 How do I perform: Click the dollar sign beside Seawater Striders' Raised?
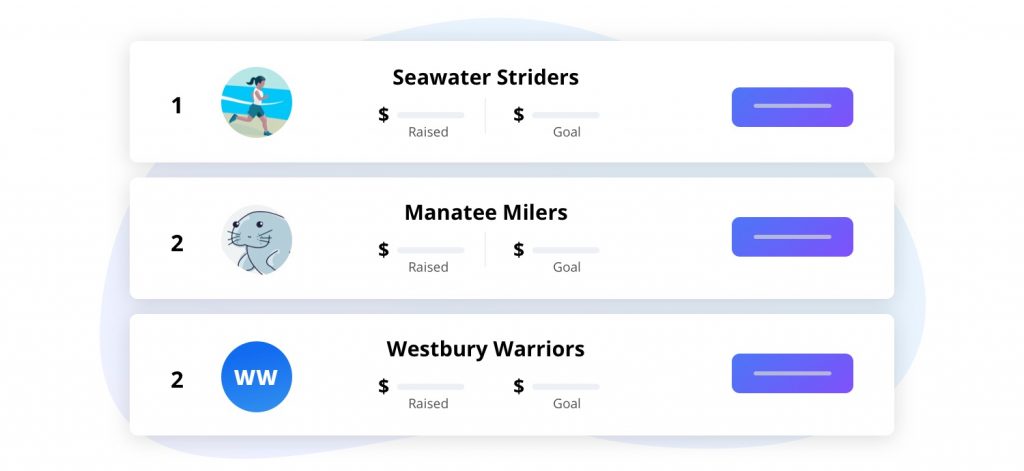click(x=383, y=115)
